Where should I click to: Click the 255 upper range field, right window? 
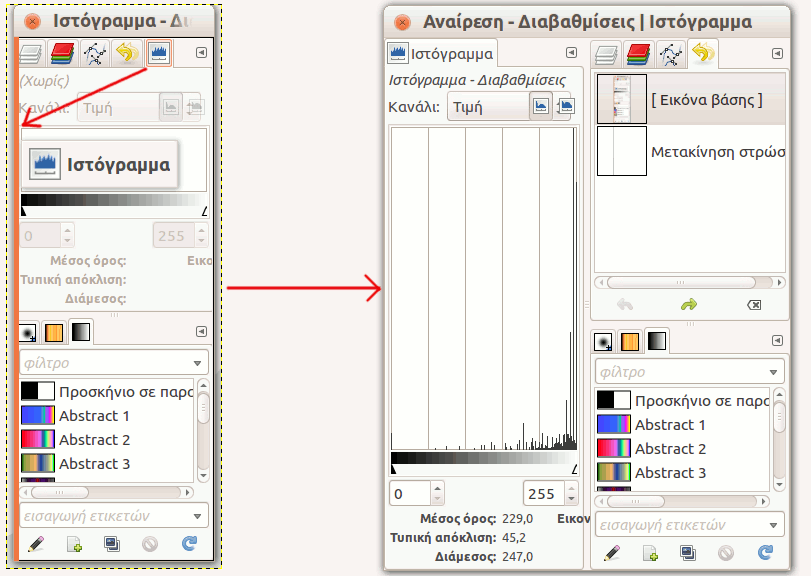click(541, 494)
